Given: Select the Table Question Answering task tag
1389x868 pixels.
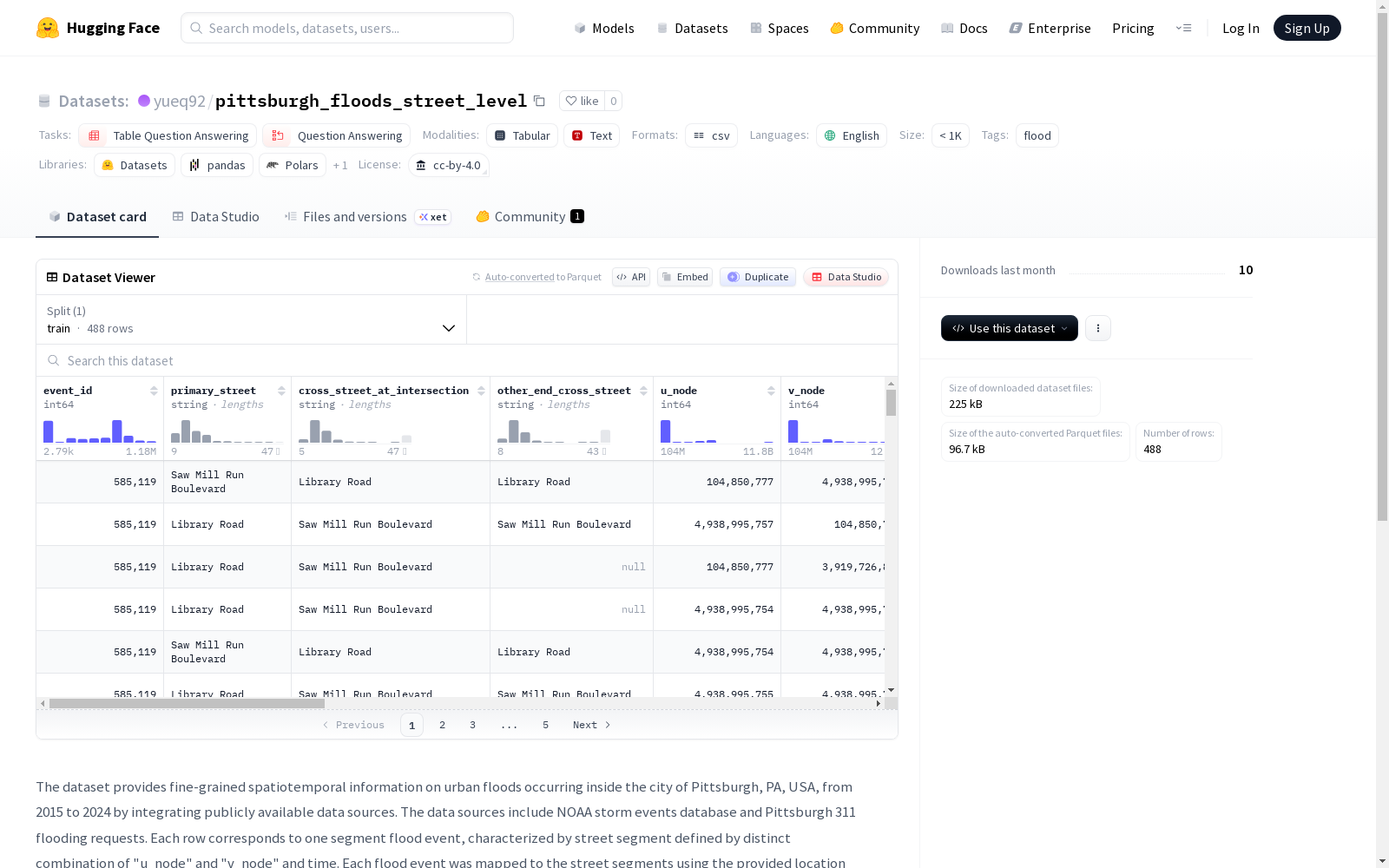Looking at the screenshot, I should tap(168, 135).
